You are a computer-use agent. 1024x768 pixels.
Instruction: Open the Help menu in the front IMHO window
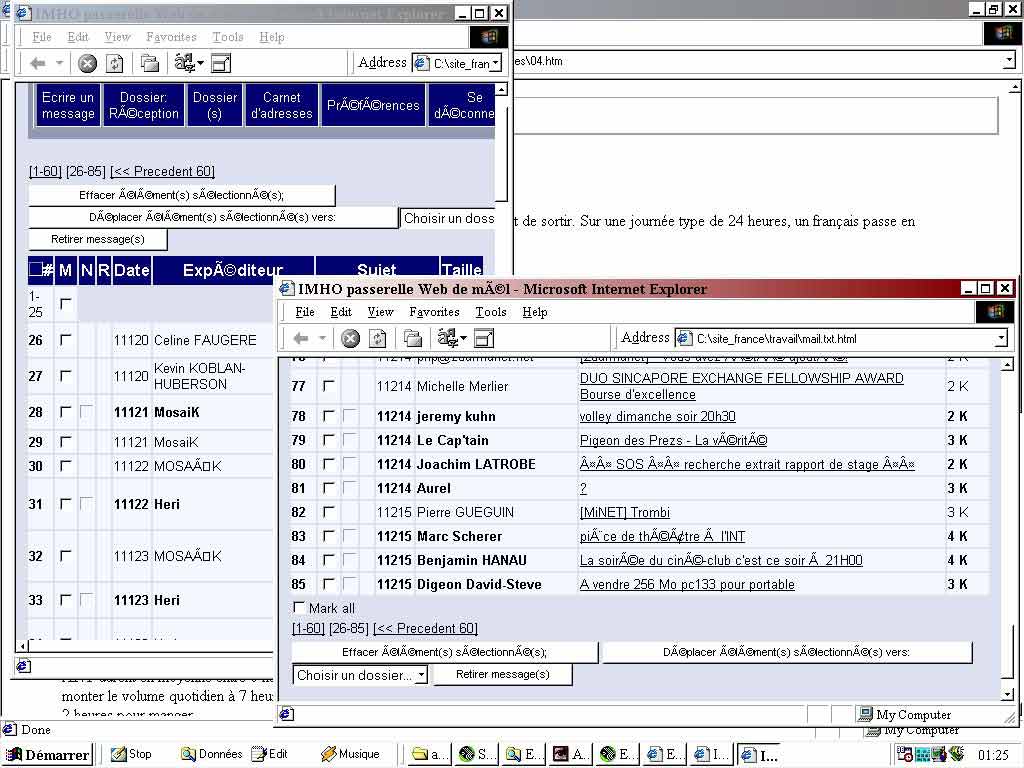click(534, 312)
